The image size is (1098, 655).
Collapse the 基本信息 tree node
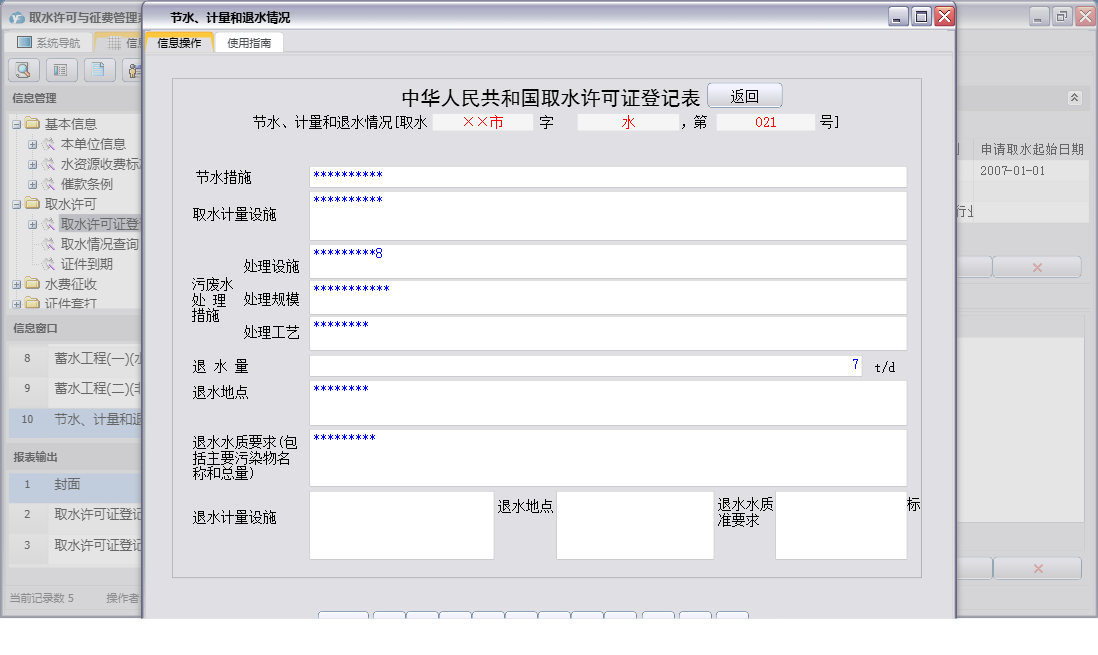pyautogui.click(x=17, y=124)
